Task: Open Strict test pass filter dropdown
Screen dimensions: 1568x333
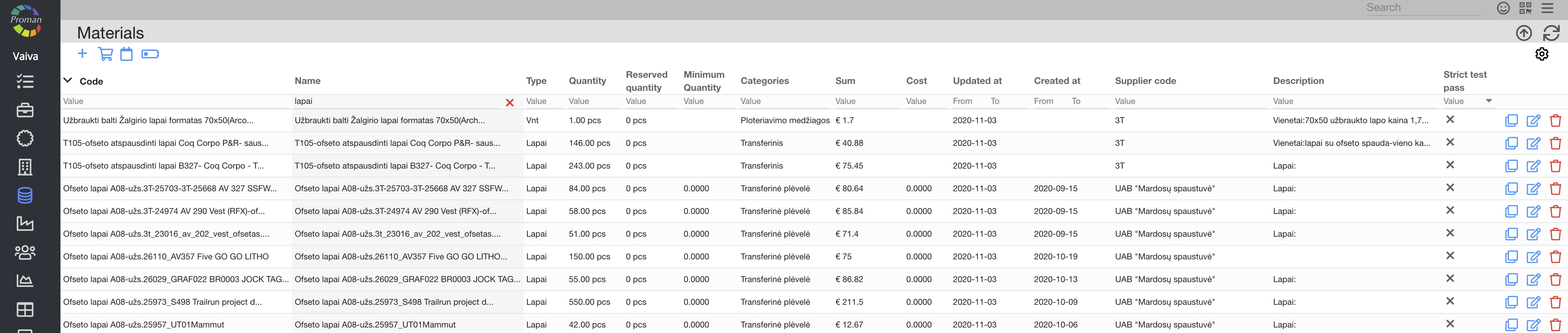Action: coord(1489,101)
